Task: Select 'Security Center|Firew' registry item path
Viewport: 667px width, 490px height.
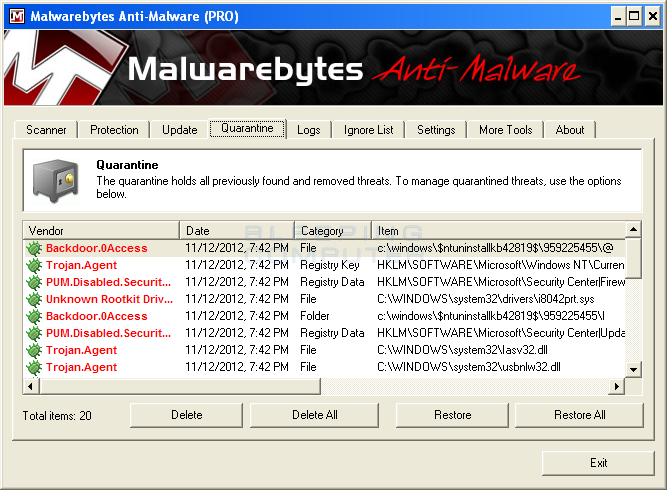Action: tap(501, 282)
